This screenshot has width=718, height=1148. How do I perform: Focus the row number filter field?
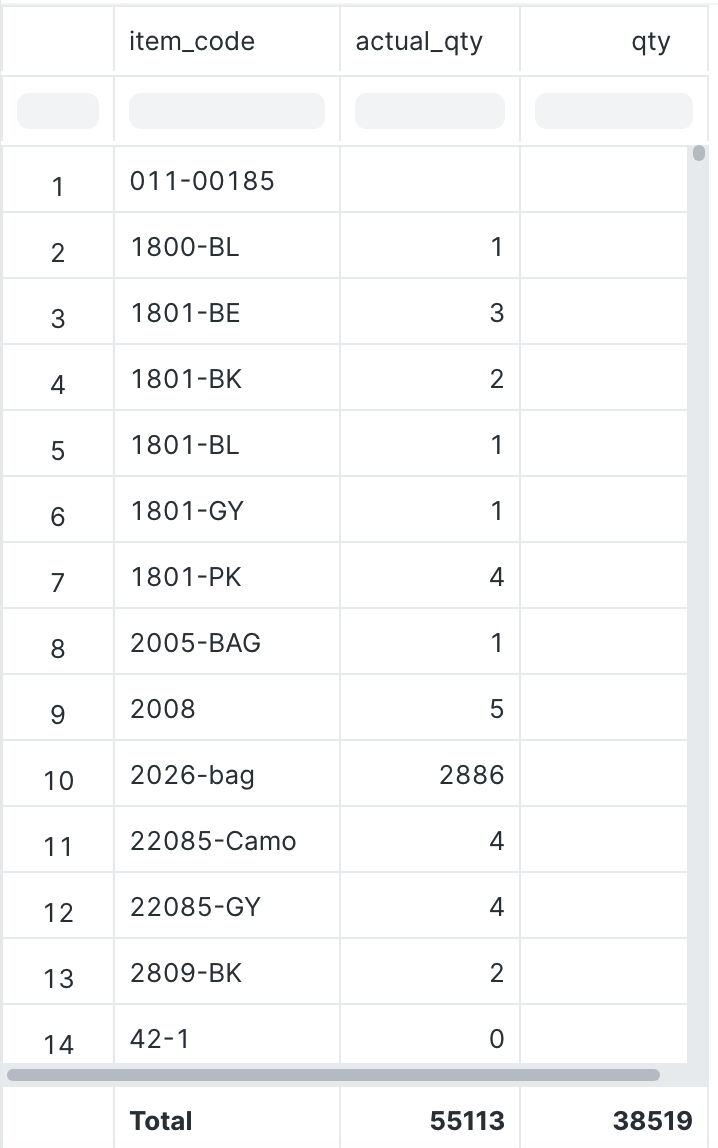58,111
